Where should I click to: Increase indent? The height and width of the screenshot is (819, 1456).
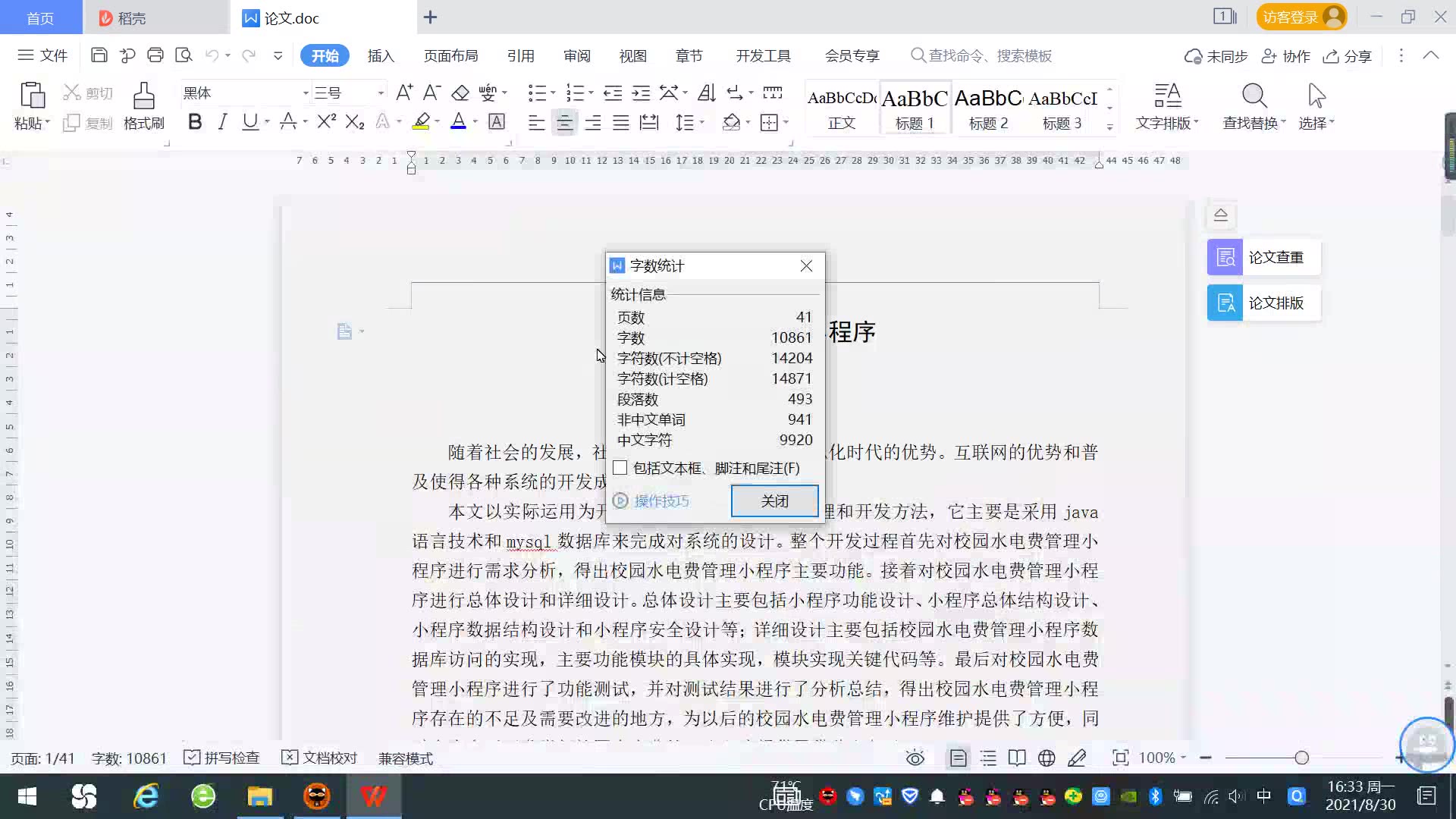641,93
